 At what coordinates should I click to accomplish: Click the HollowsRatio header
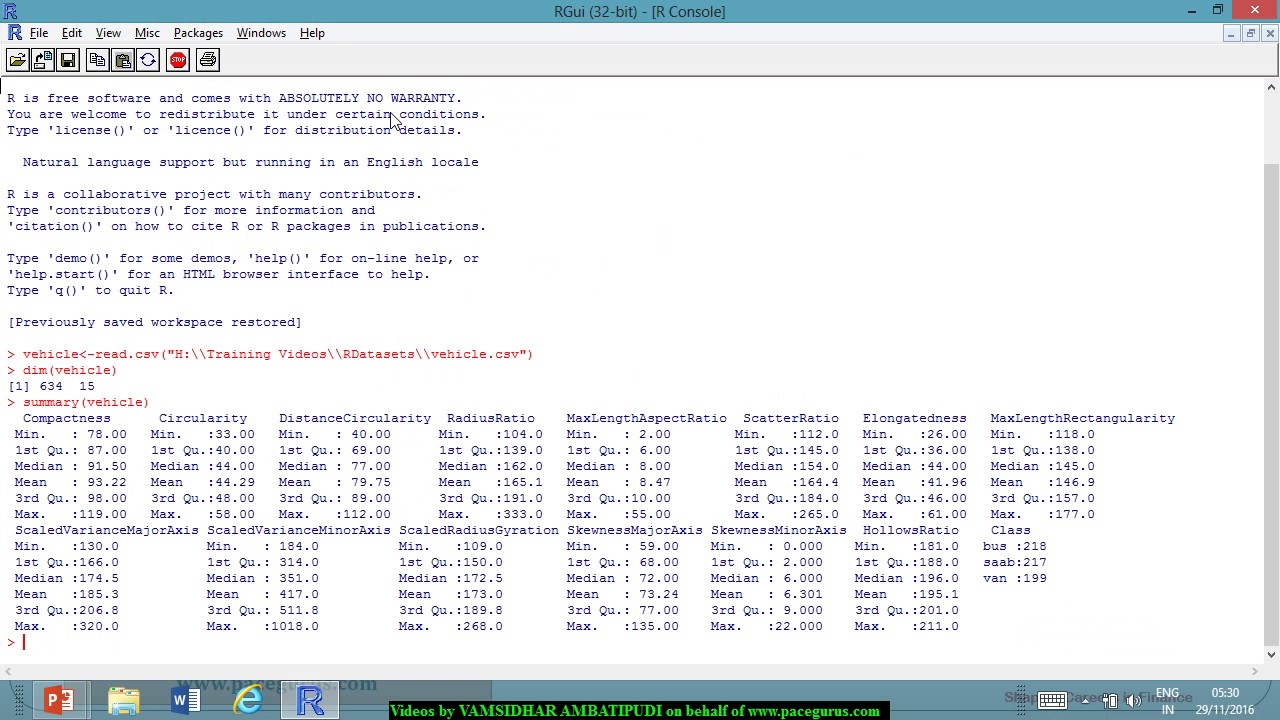pyautogui.click(x=911, y=530)
